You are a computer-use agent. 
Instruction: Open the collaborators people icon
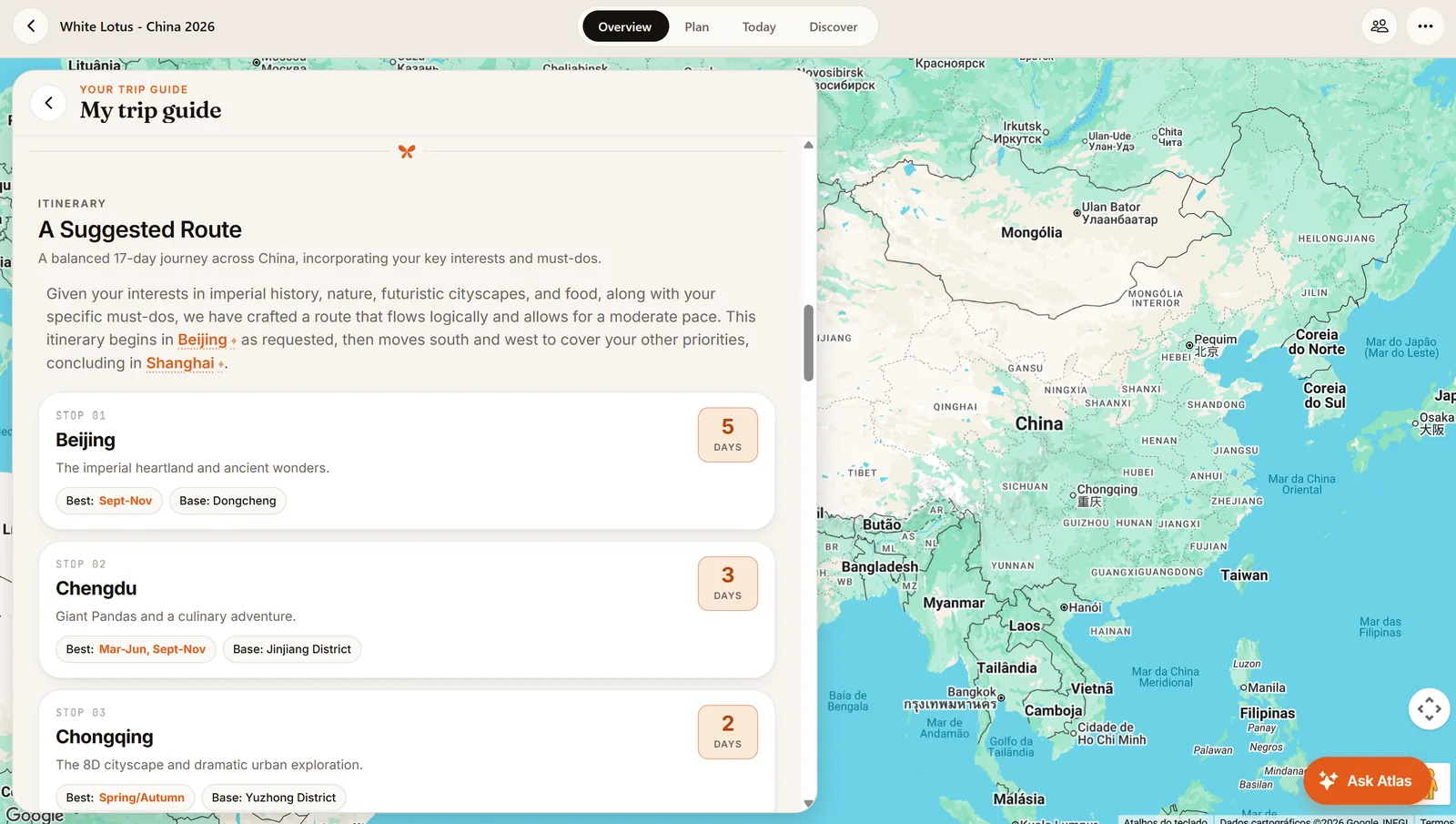pyautogui.click(x=1380, y=26)
